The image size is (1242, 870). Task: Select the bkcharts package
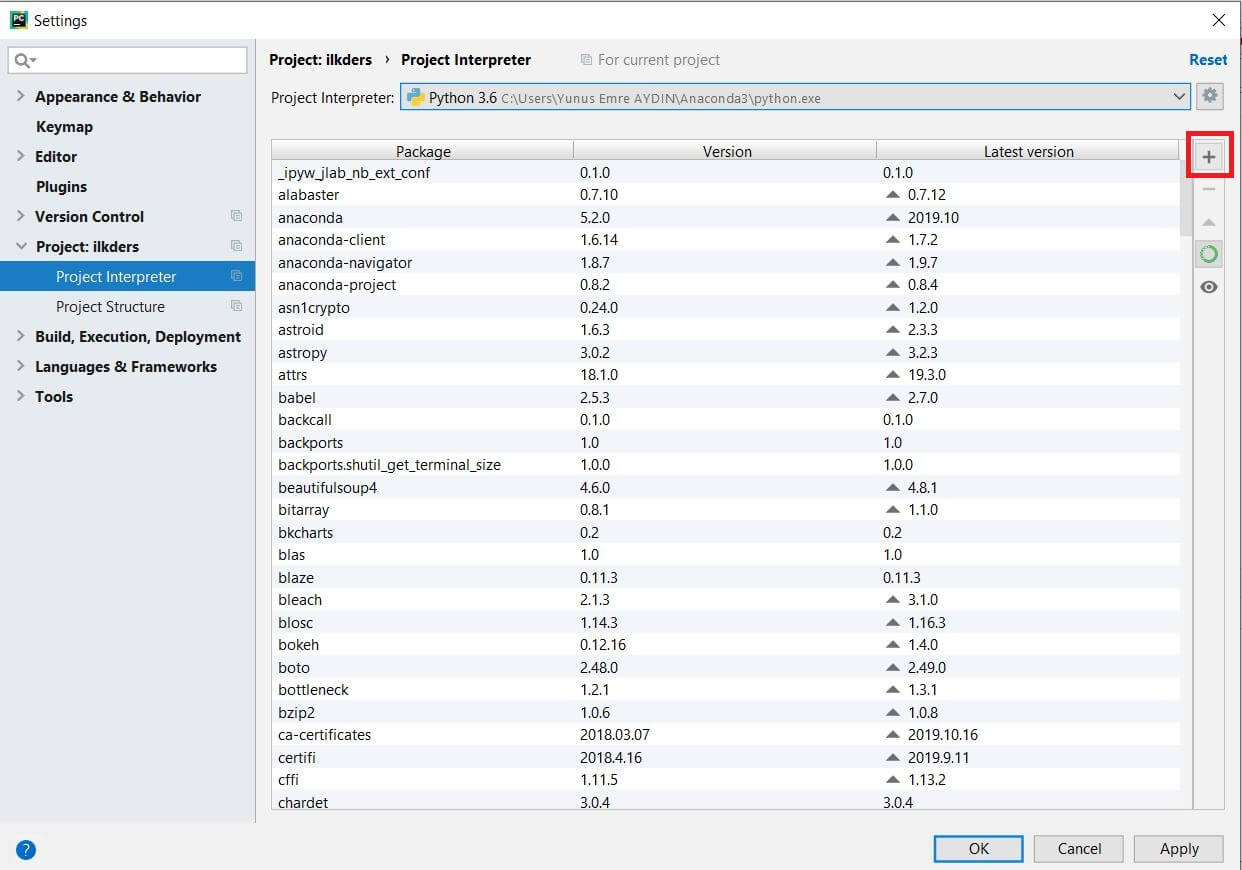click(726, 532)
